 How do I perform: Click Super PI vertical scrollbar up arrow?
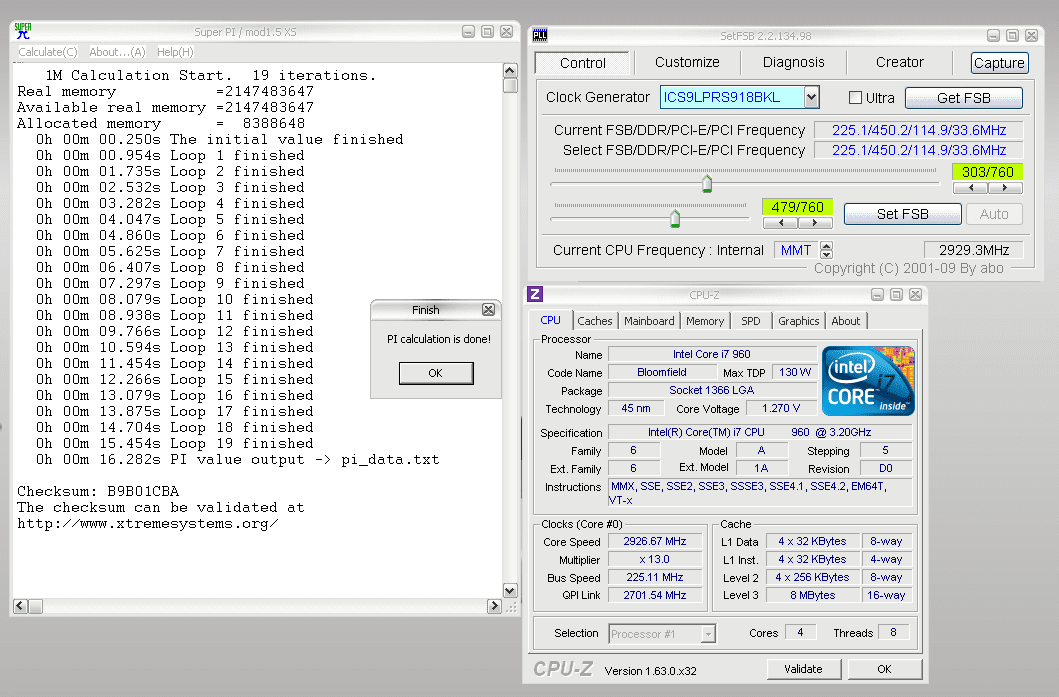click(x=510, y=70)
